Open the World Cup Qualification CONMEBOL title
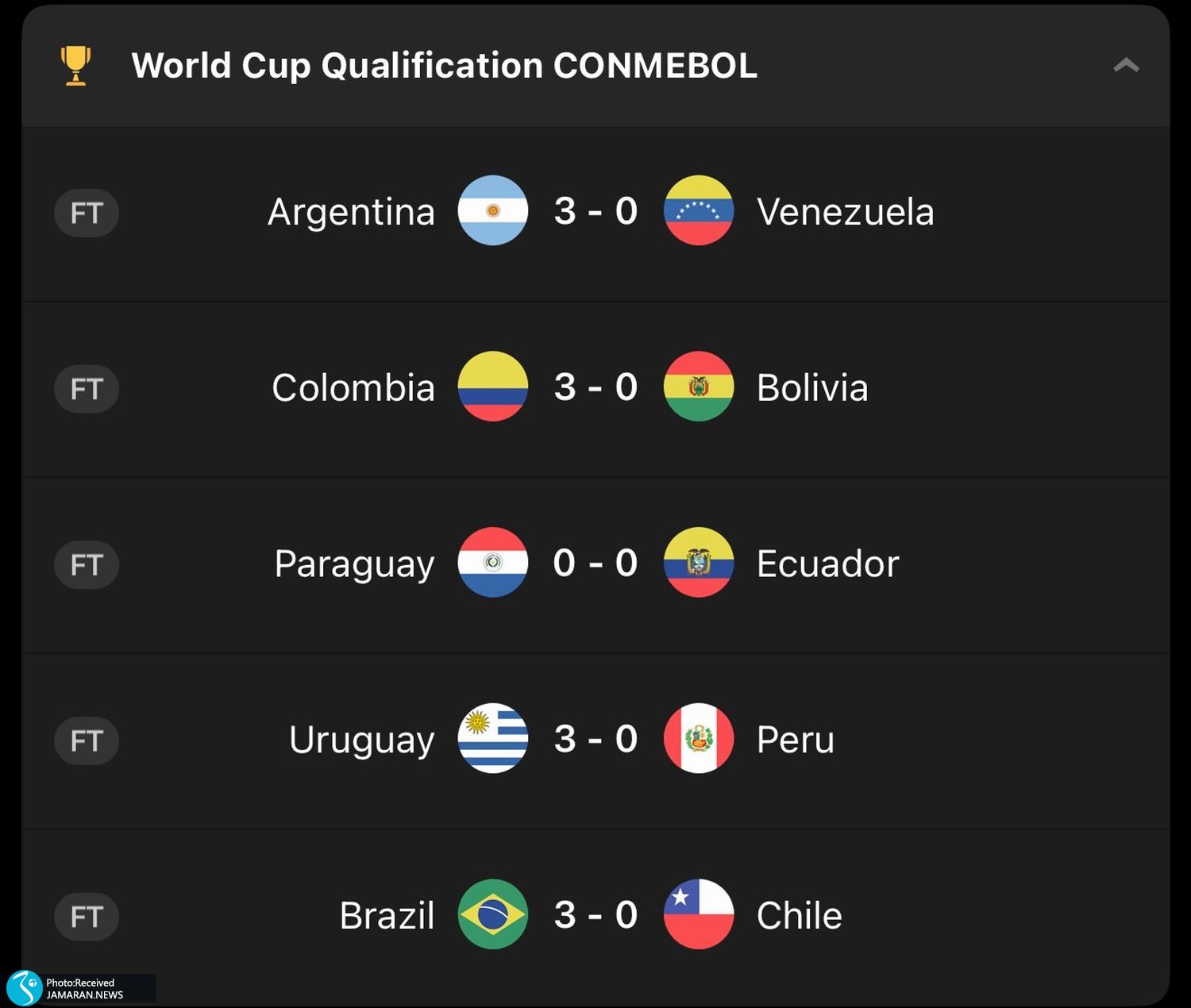 [x=444, y=65]
